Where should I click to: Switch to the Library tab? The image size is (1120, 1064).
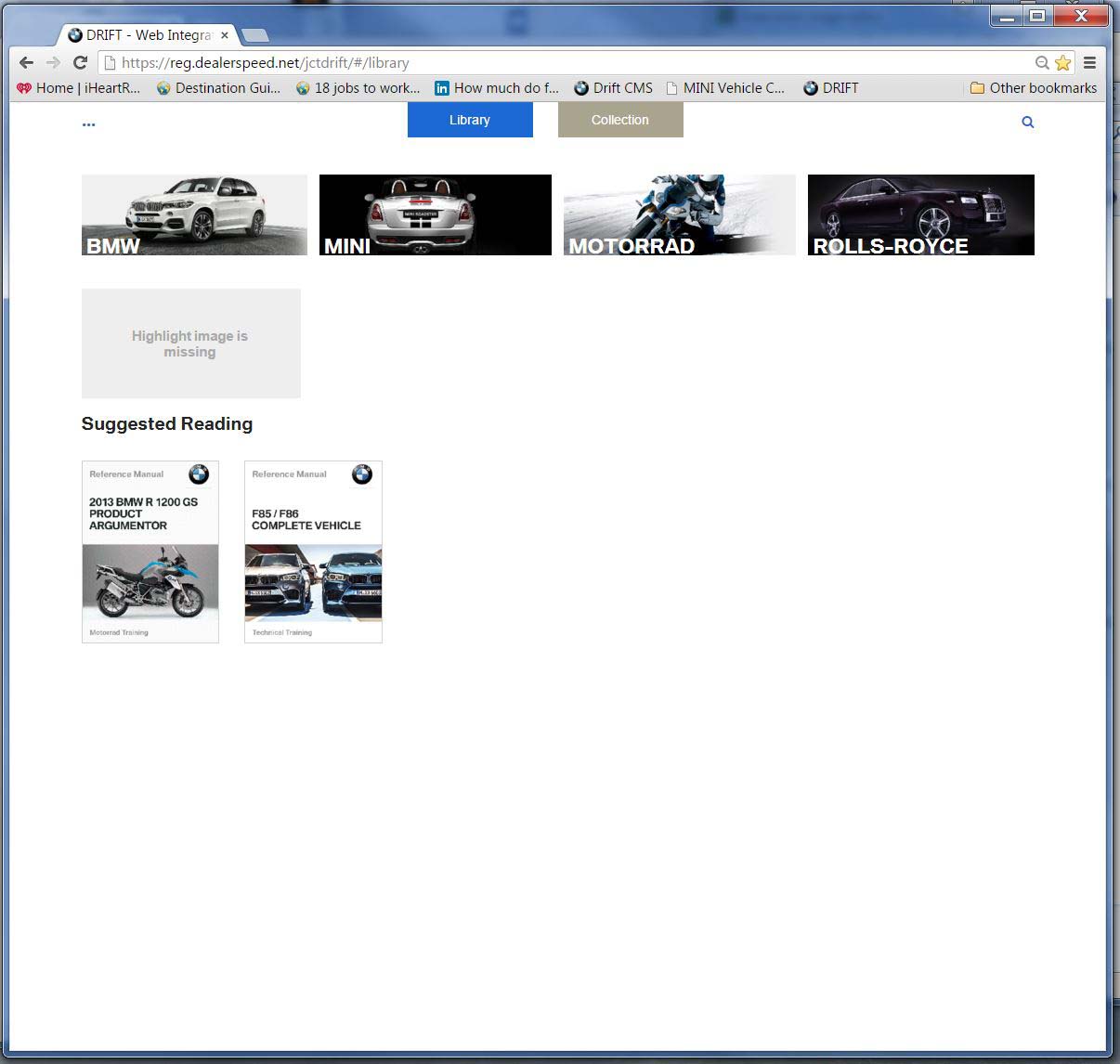click(x=470, y=120)
